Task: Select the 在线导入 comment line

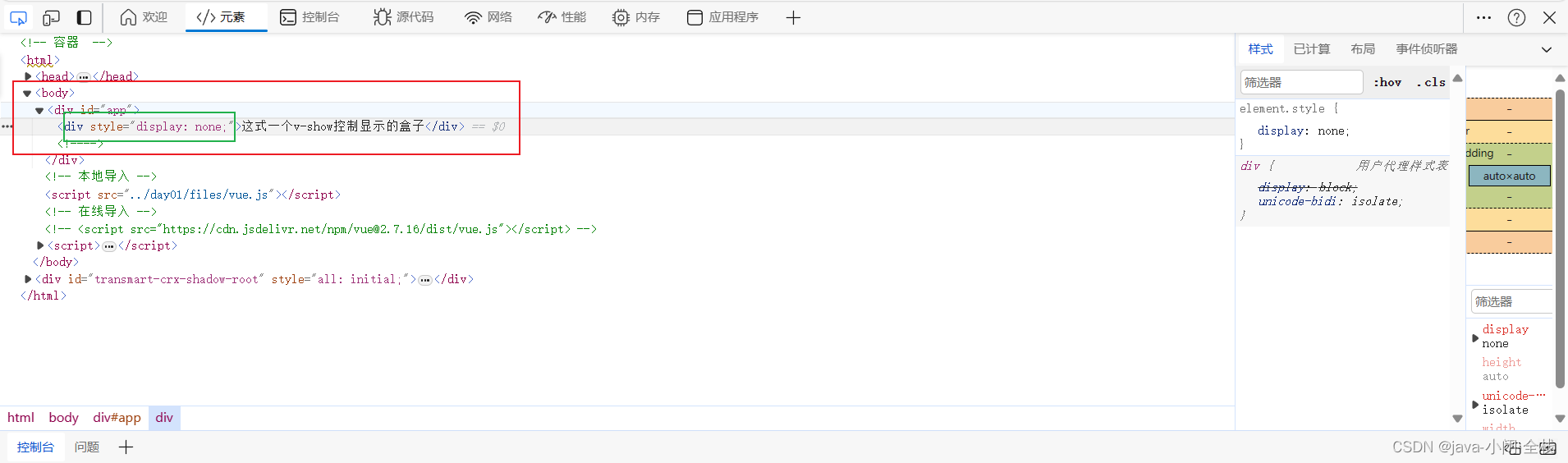Action: (x=101, y=212)
